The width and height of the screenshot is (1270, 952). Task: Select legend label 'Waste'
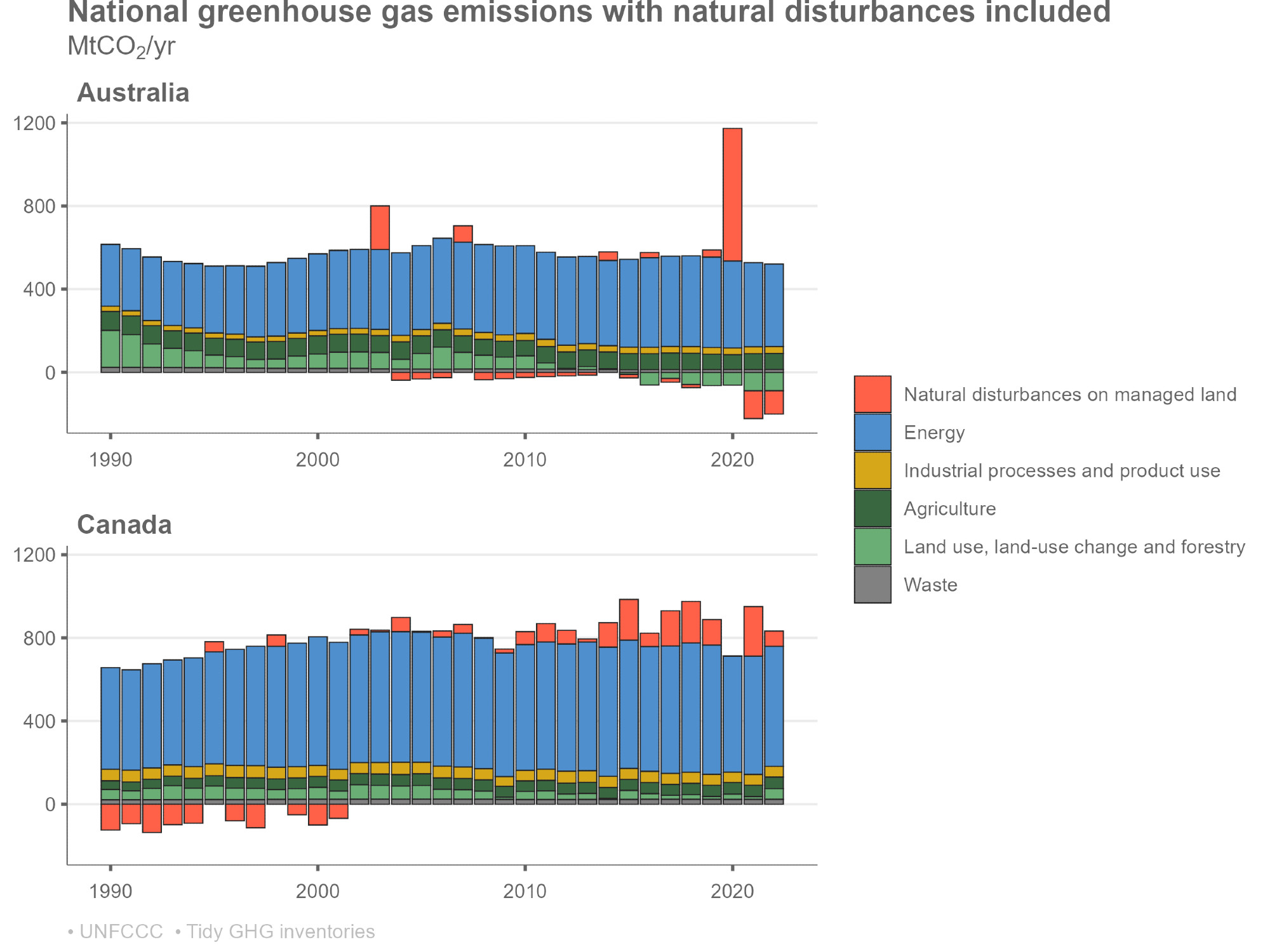coord(930,585)
